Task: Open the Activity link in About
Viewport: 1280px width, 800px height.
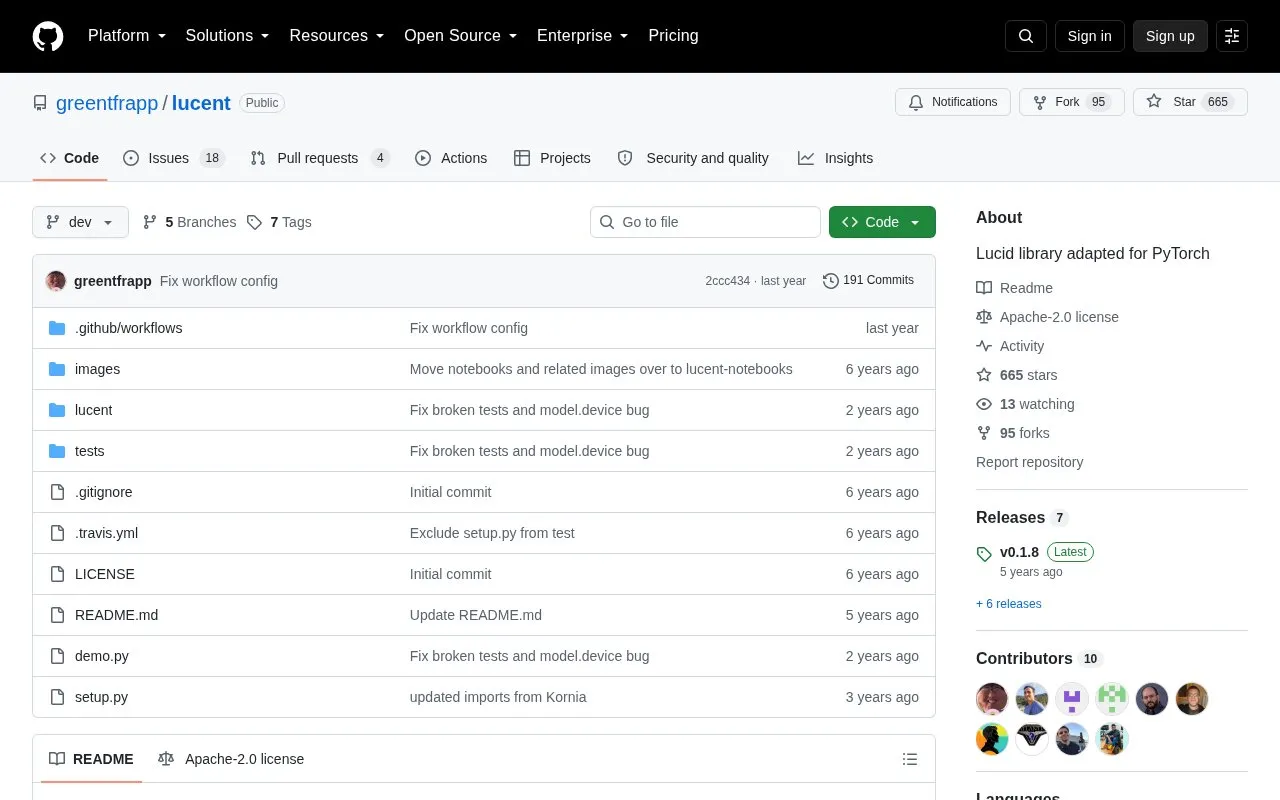Action: tap(1010, 346)
